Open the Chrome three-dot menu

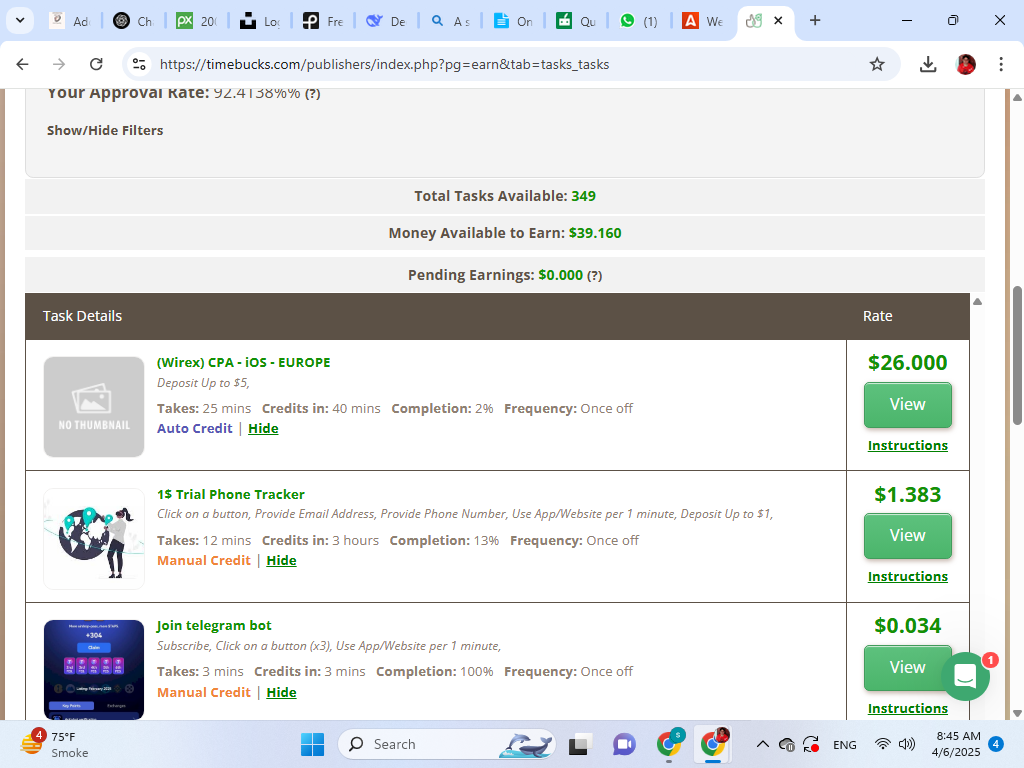1001,64
